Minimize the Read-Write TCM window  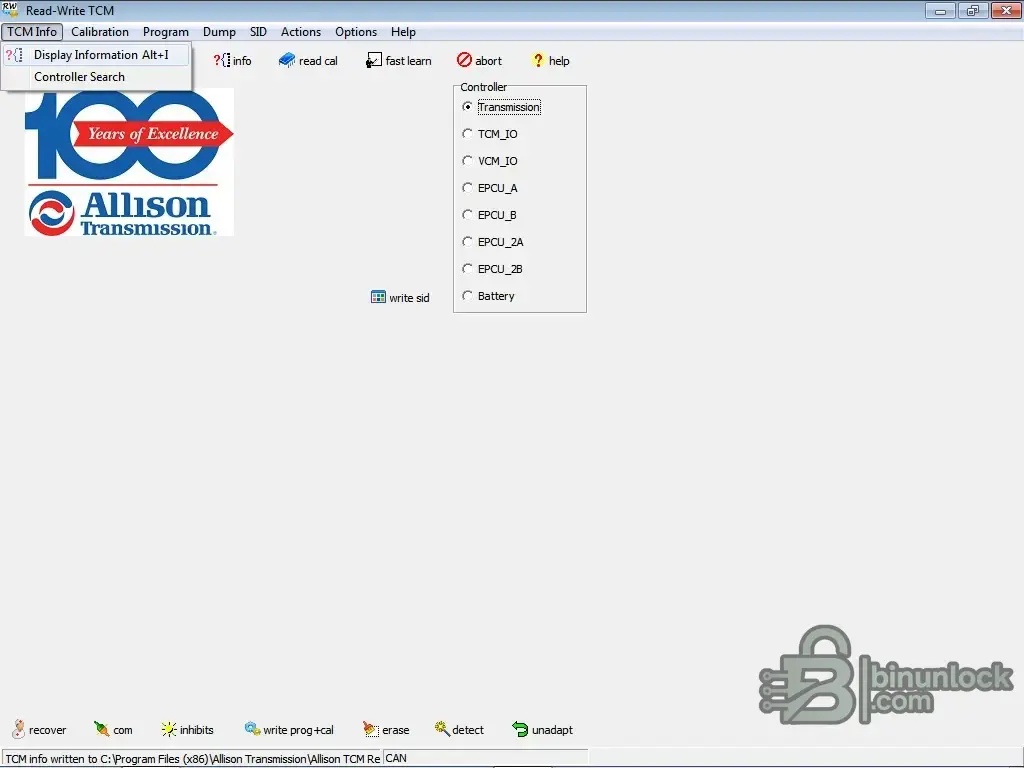click(940, 10)
